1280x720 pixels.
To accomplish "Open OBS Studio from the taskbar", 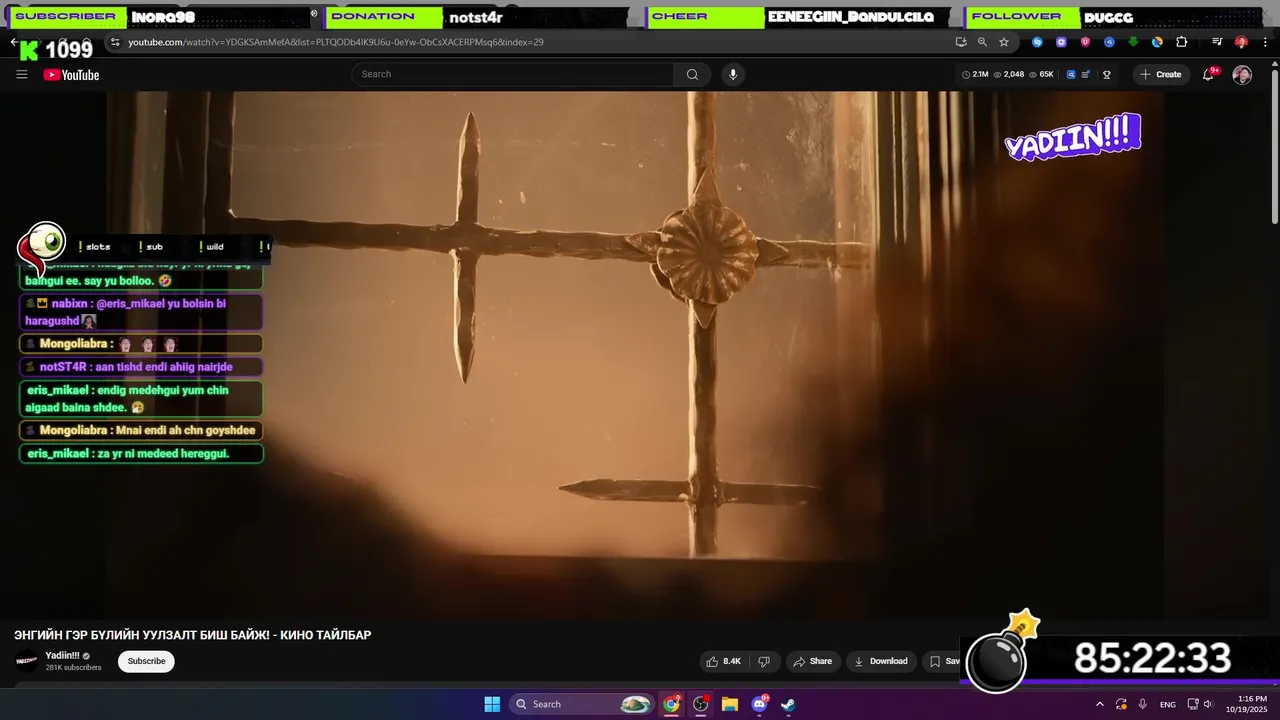I will 701,704.
